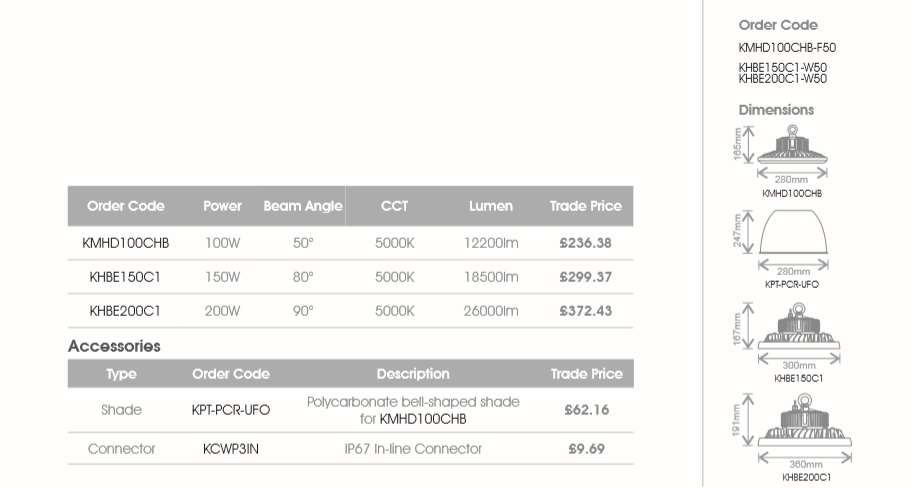Click the £299.37 trade price
913x488 pixels.
[x=585, y=277]
